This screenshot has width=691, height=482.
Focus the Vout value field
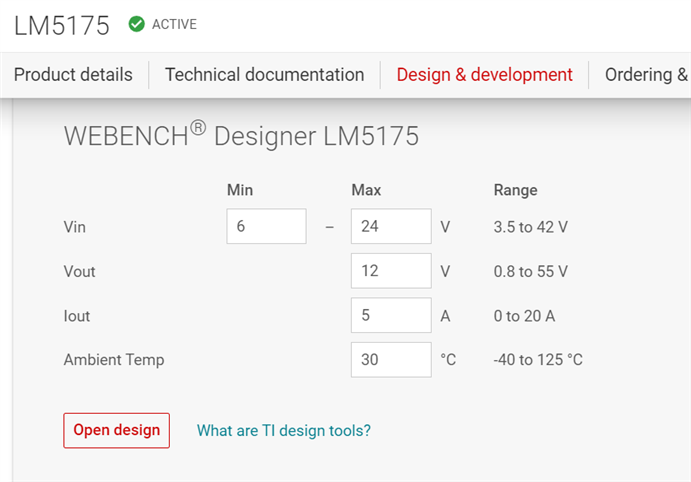390,271
